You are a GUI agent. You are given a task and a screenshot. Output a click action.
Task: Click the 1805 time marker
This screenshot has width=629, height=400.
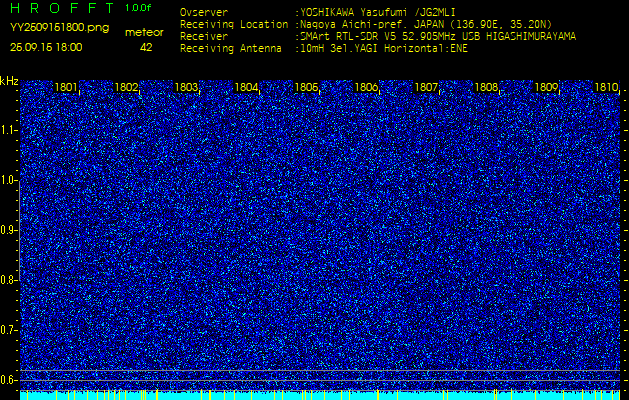pyautogui.click(x=307, y=88)
